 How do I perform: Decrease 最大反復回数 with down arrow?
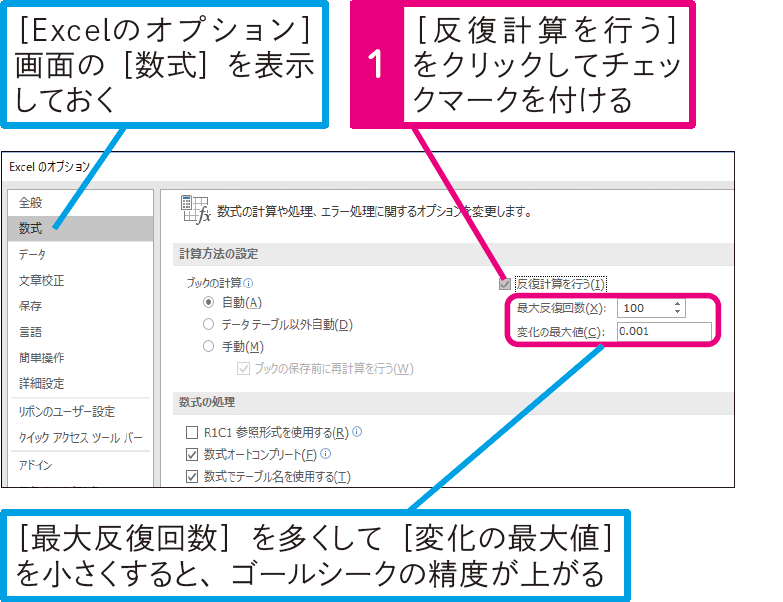tap(678, 312)
